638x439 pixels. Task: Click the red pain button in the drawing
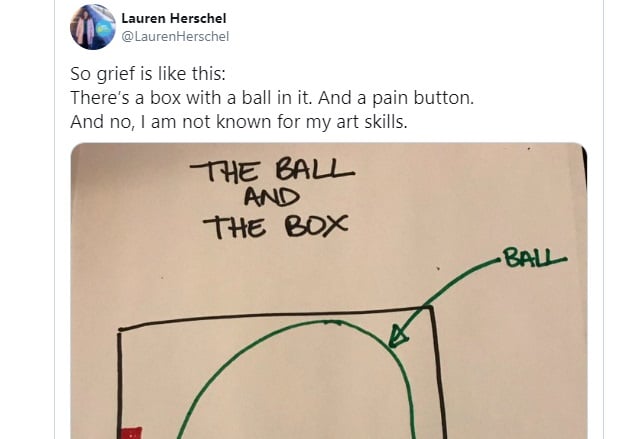click(x=131, y=432)
